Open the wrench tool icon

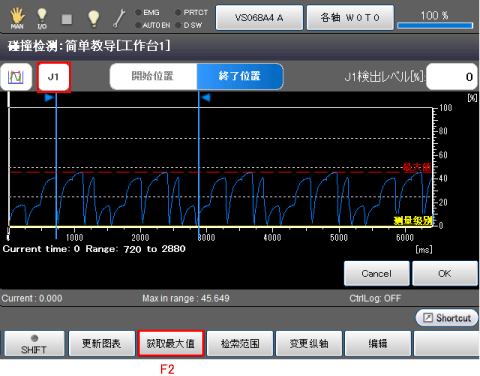point(119,18)
